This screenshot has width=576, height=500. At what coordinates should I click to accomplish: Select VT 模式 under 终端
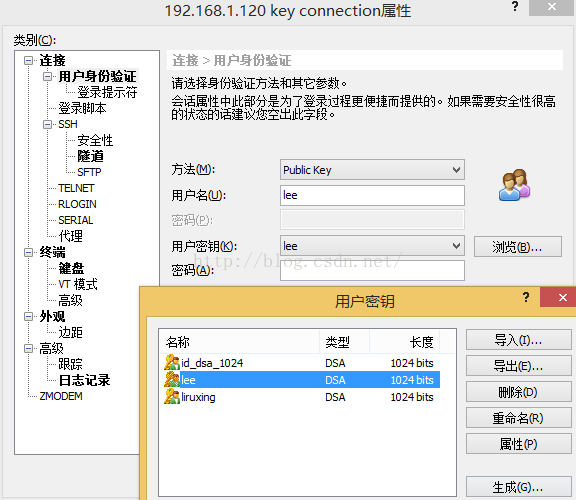click(78, 284)
